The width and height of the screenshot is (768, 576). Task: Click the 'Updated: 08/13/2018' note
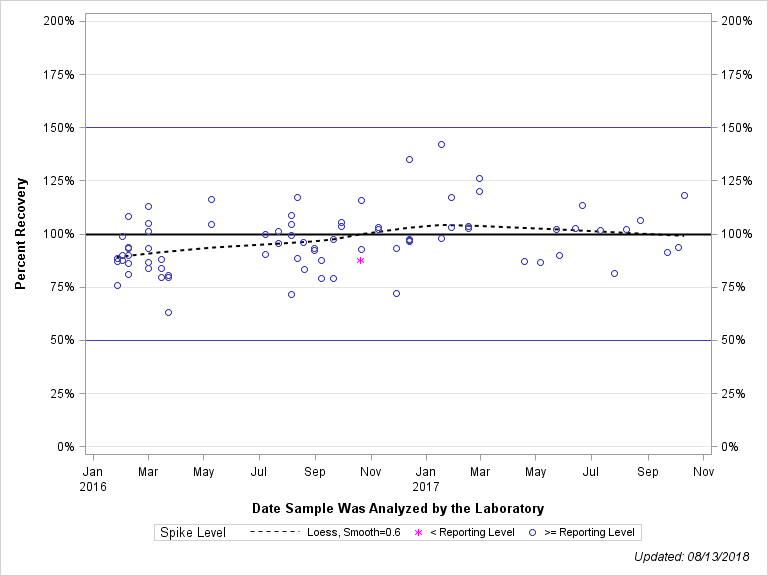(692, 557)
